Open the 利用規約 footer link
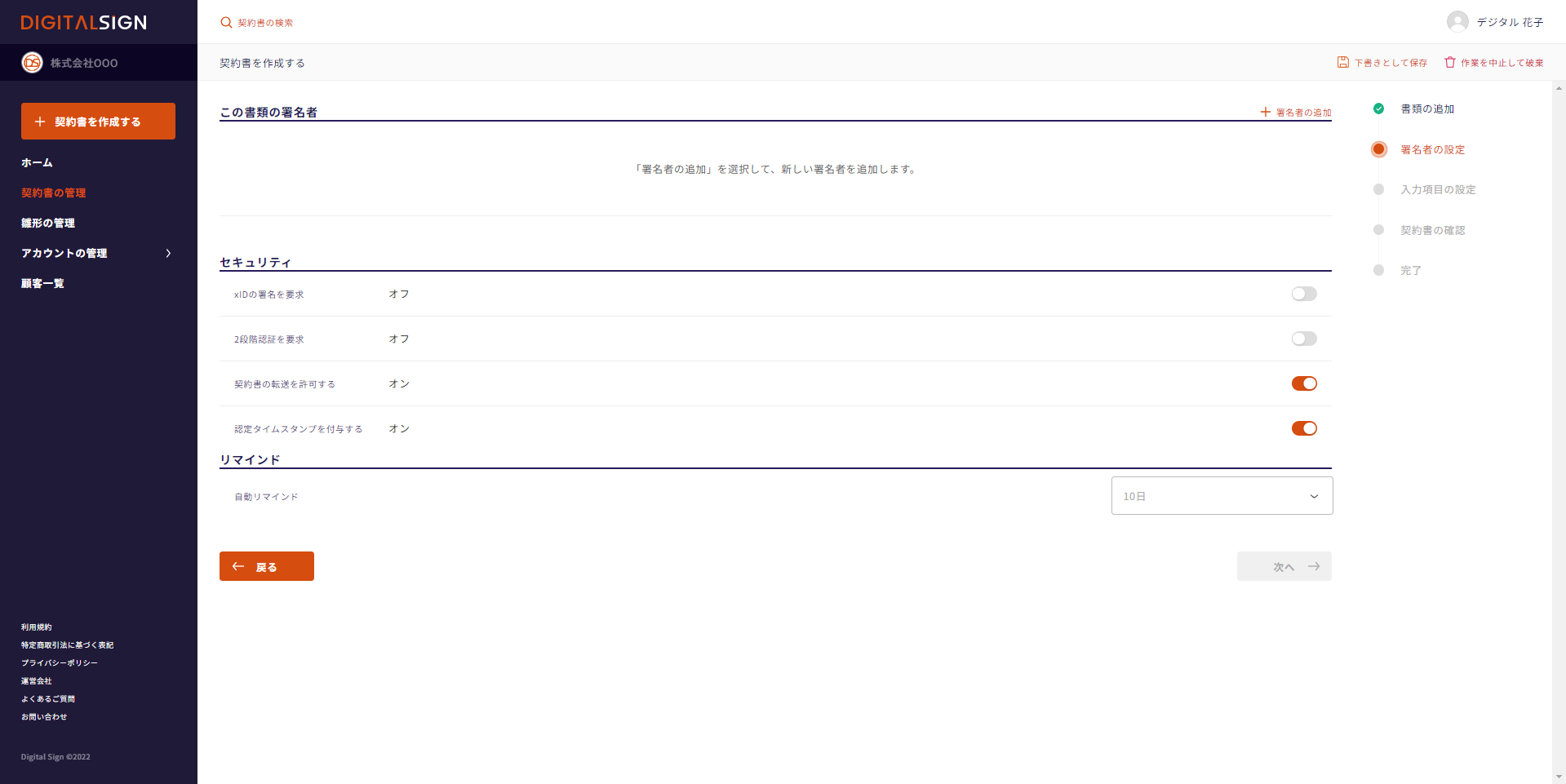 pyautogui.click(x=37, y=627)
